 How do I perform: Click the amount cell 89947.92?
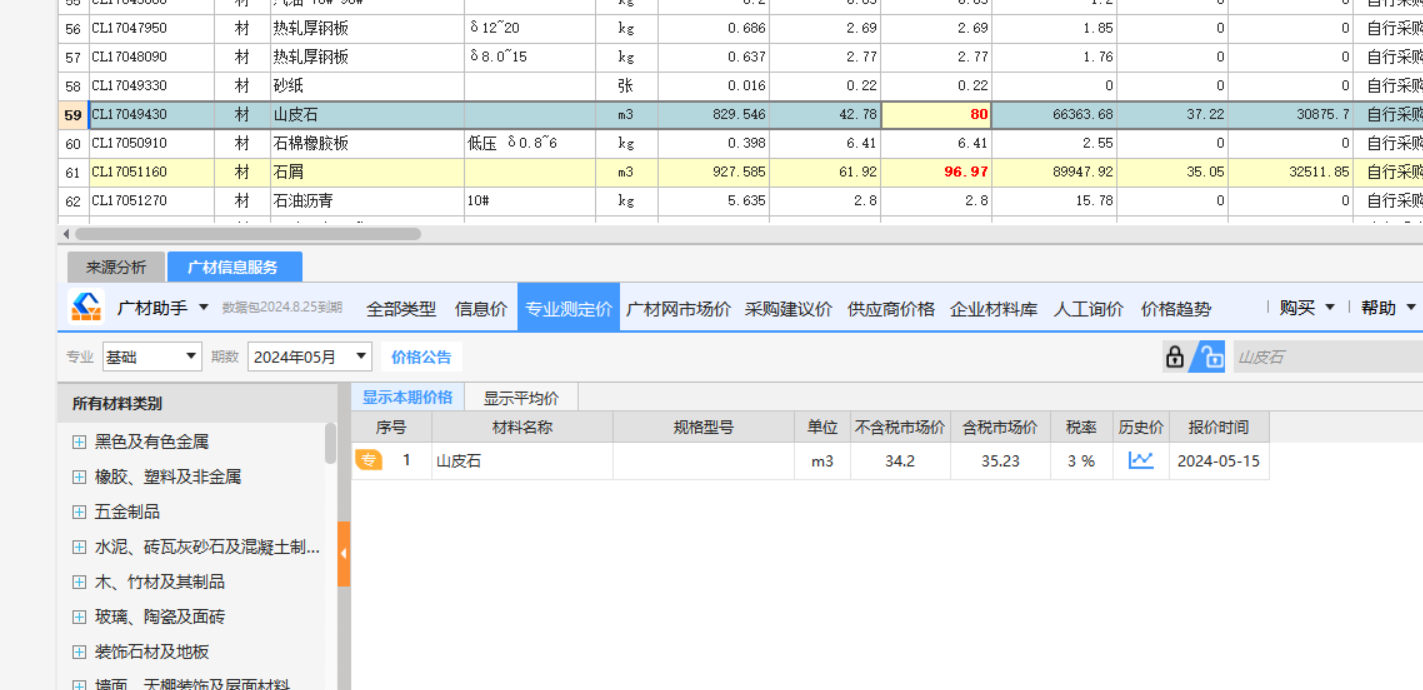tap(1054, 172)
